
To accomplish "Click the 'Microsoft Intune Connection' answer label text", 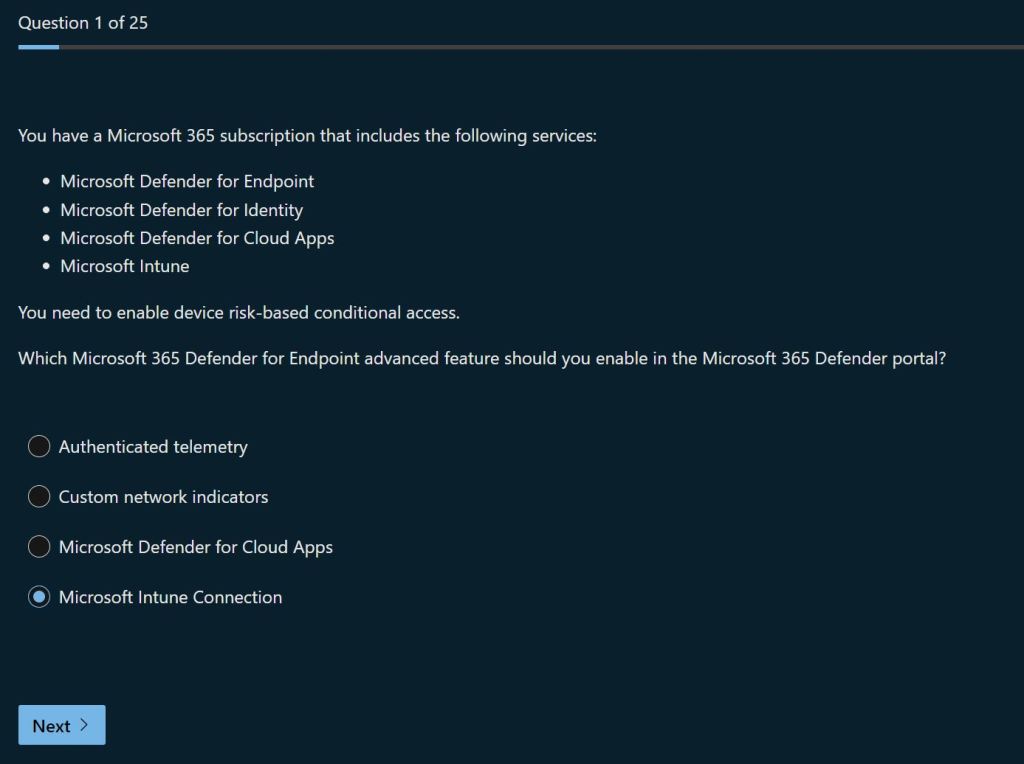I will pos(170,597).
